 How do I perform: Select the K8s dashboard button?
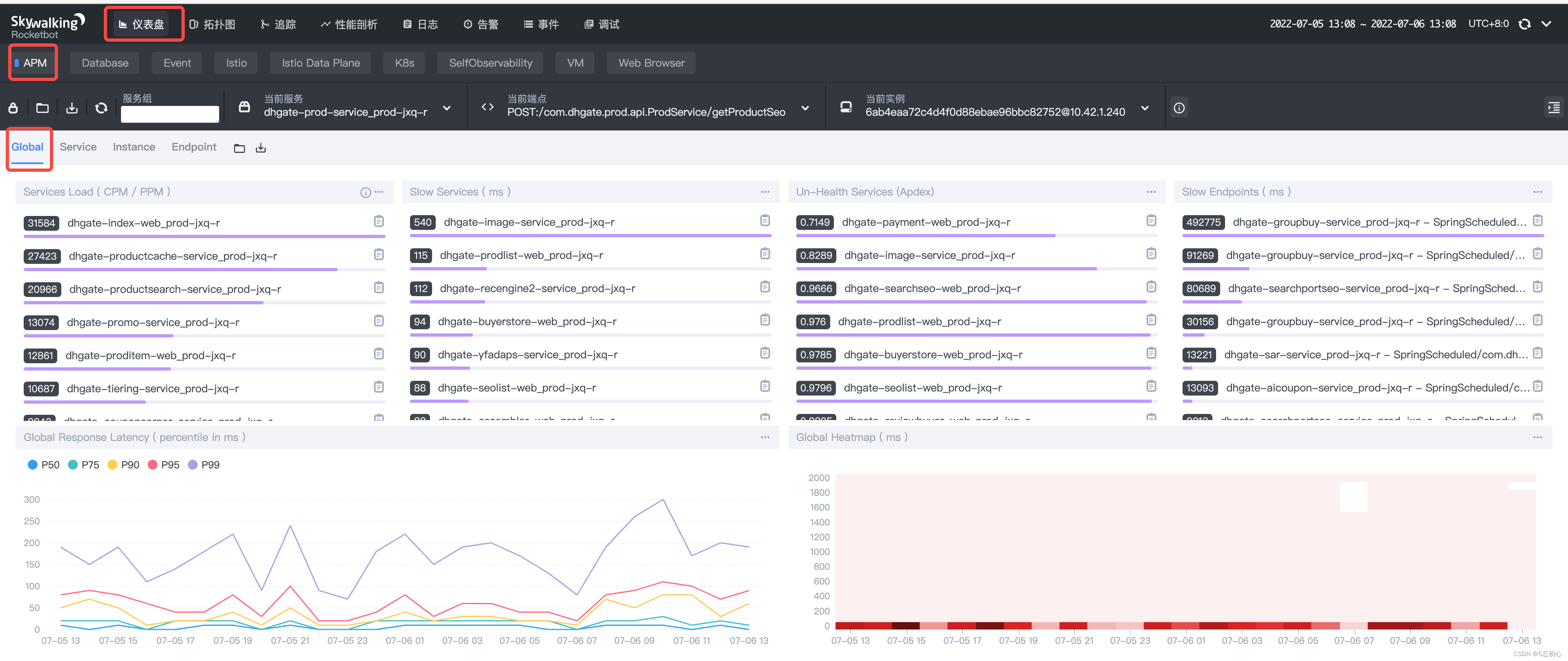(x=404, y=63)
